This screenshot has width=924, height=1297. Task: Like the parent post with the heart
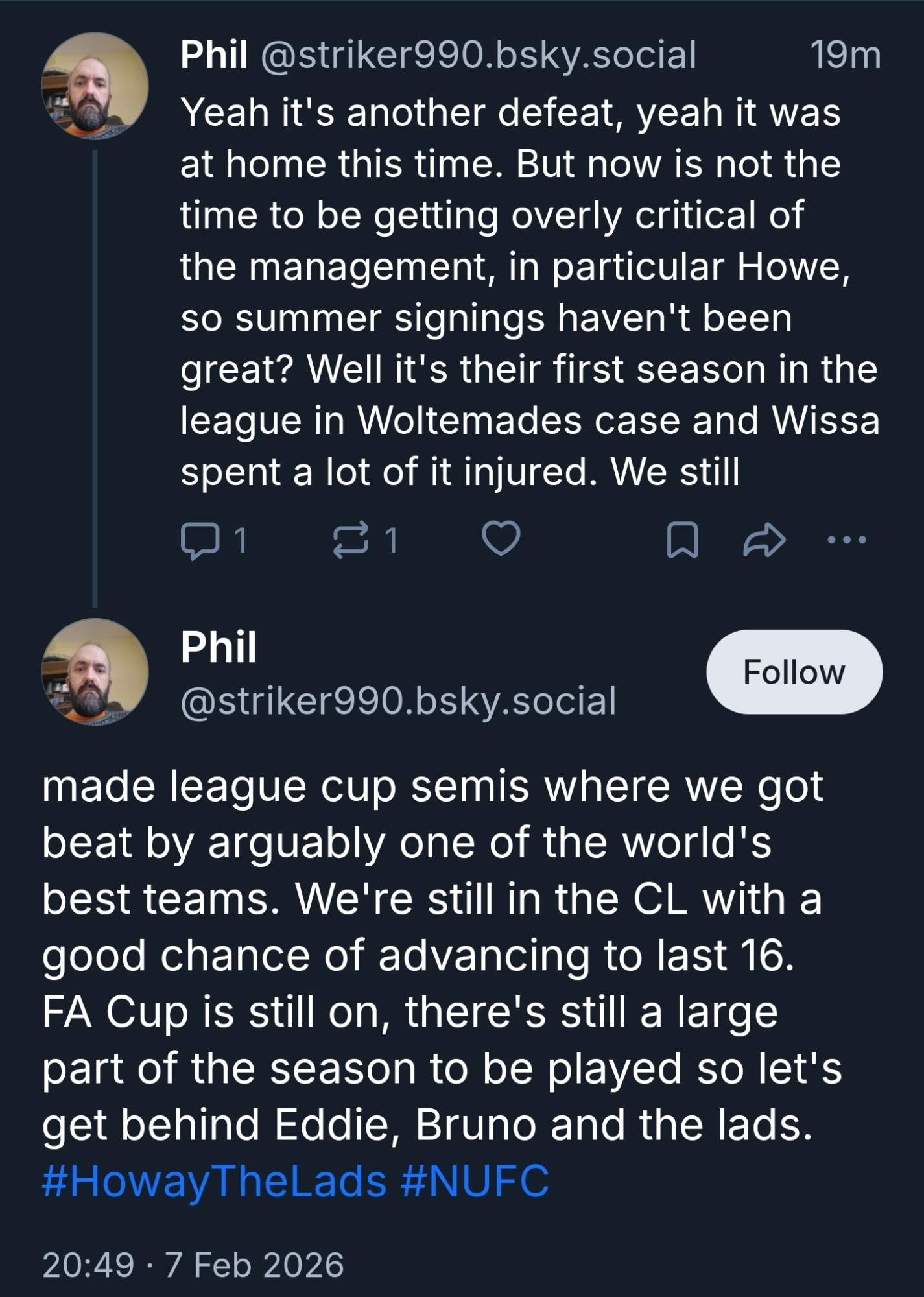pos(501,539)
